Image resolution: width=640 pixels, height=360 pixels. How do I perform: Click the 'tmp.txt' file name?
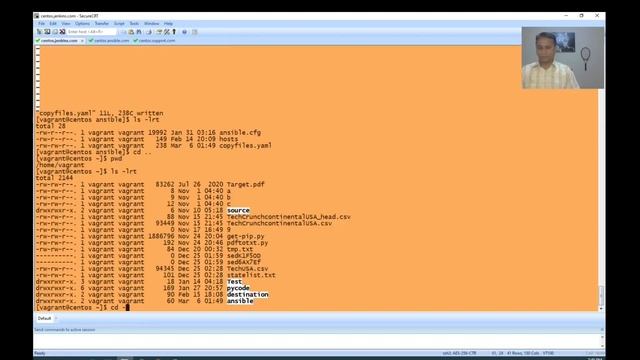pyautogui.click(x=240, y=249)
